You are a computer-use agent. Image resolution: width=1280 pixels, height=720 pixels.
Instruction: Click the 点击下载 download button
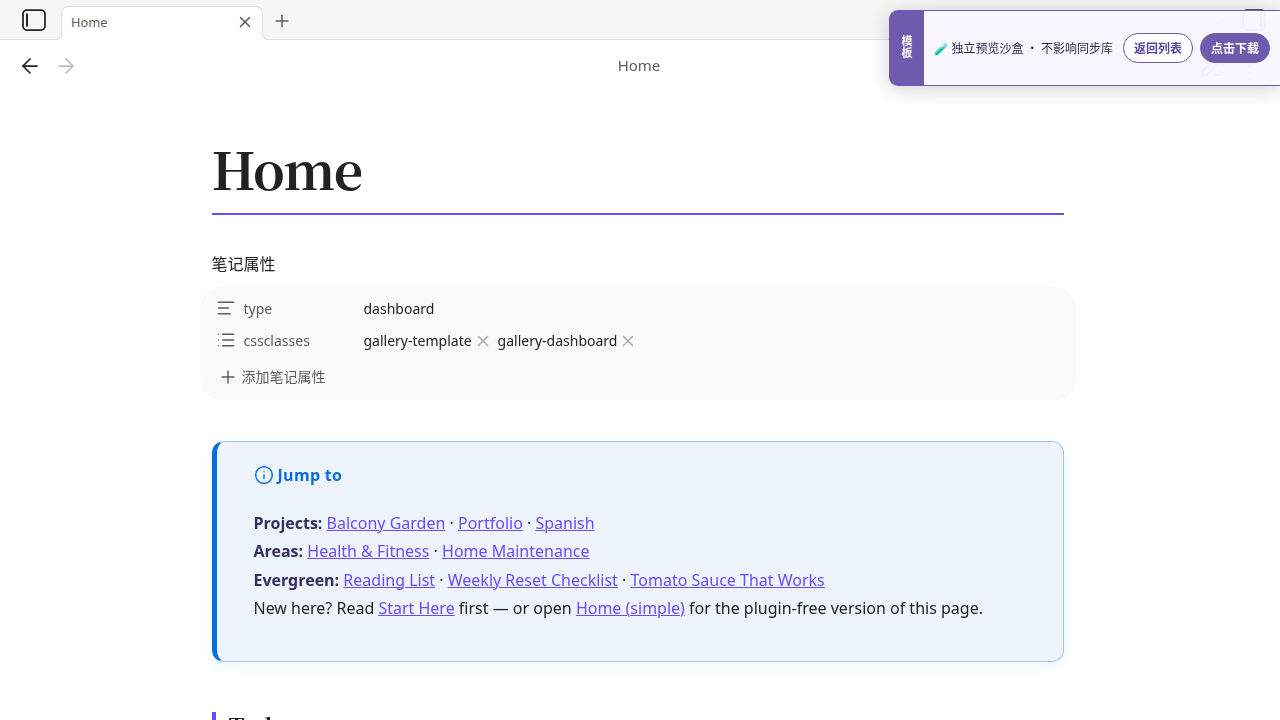click(x=1235, y=48)
